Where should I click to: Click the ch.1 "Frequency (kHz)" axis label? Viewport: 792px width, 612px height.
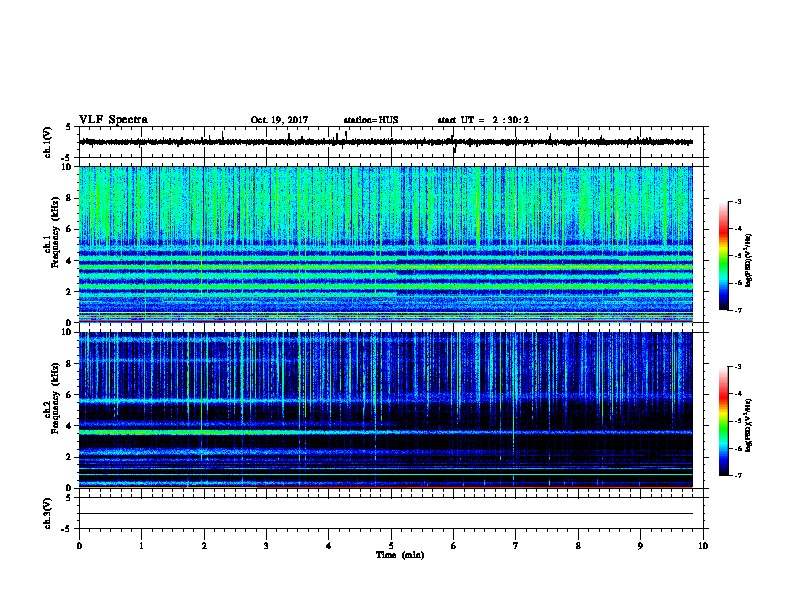[x=55, y=231]
